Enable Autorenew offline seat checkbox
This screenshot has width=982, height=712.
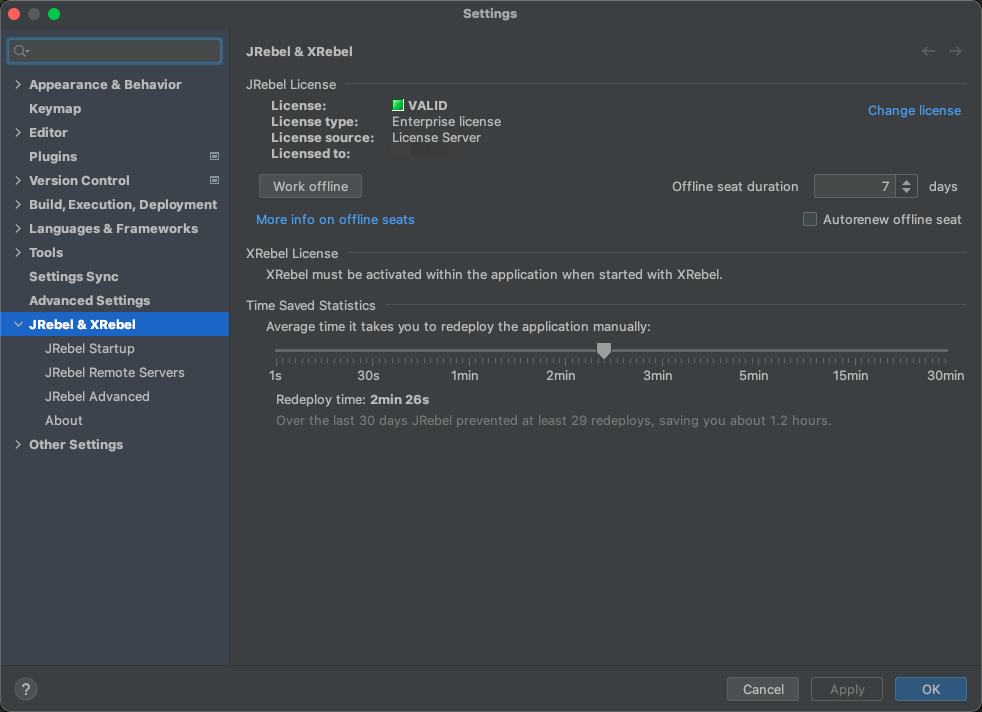tap(810, 219)
